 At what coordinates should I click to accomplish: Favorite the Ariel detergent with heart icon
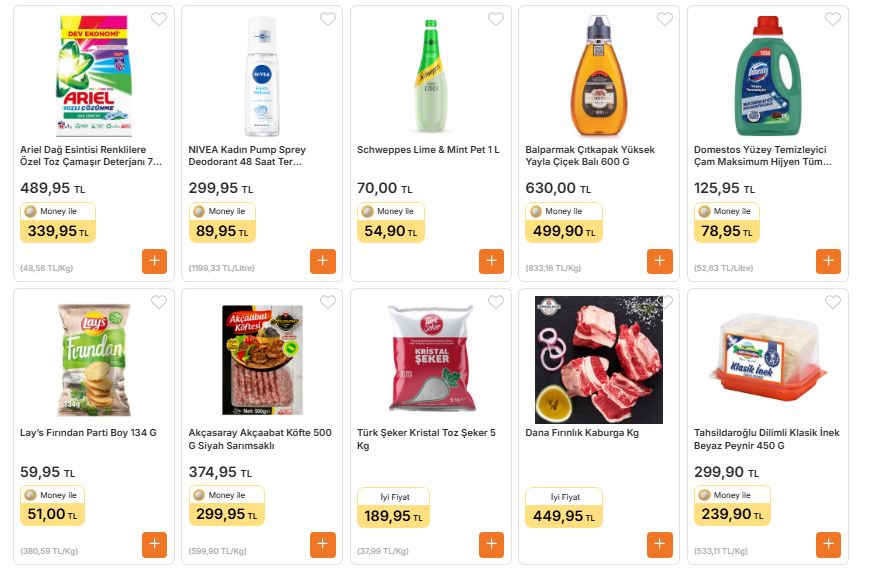point(159,19)
